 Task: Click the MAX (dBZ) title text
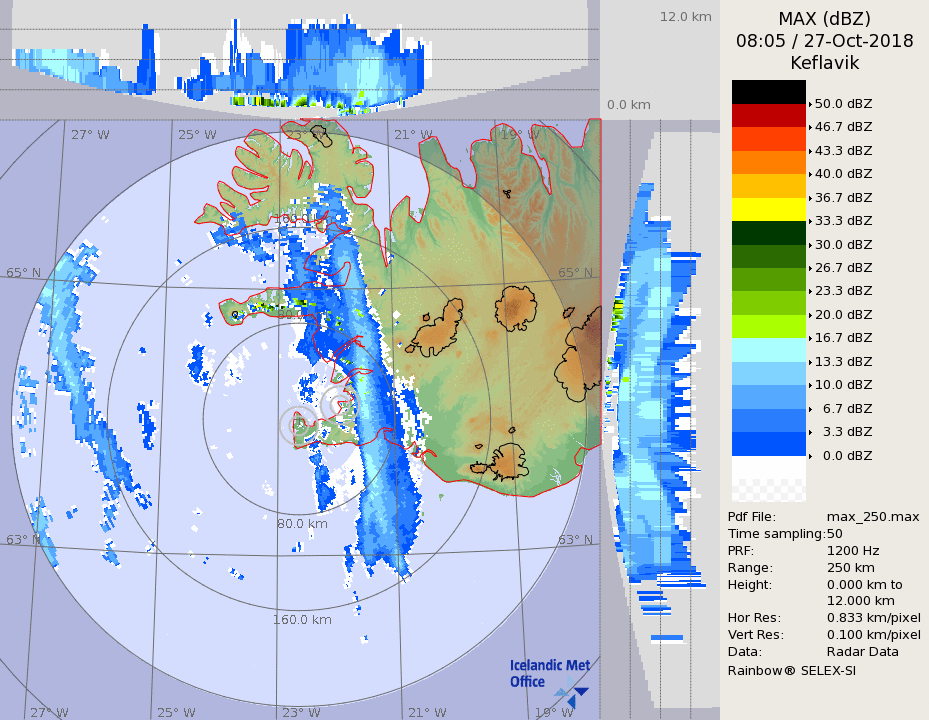point(824,19)
